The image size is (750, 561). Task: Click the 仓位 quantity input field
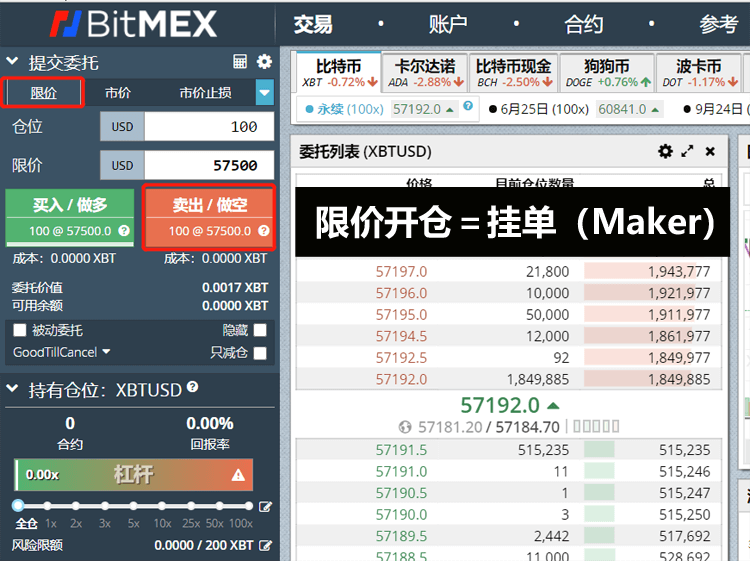tap(209, 126)
